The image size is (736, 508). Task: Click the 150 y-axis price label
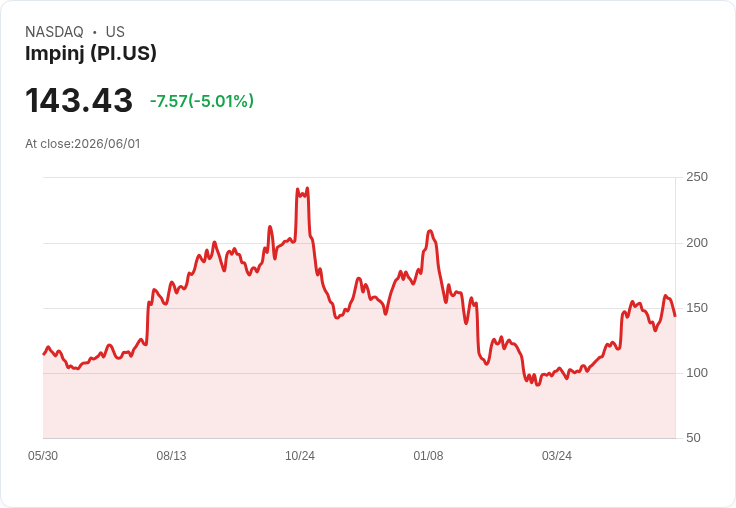coord(697,308)
